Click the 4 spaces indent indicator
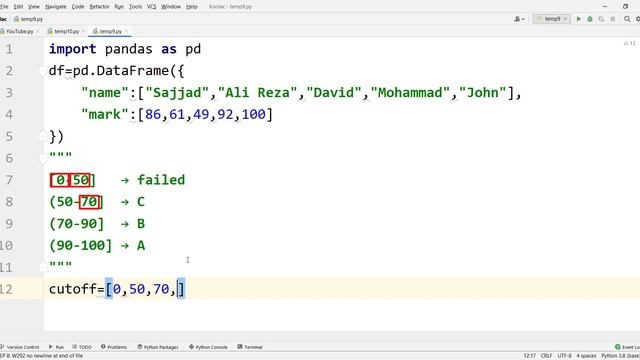 [x=586, y=356]
